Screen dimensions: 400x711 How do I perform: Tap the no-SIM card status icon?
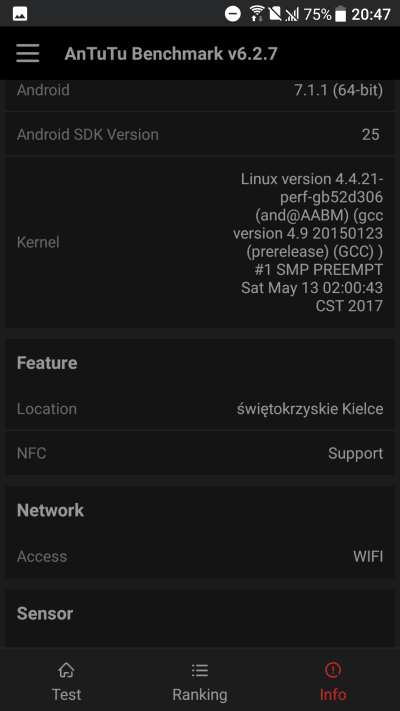click(x=275, y=14)
